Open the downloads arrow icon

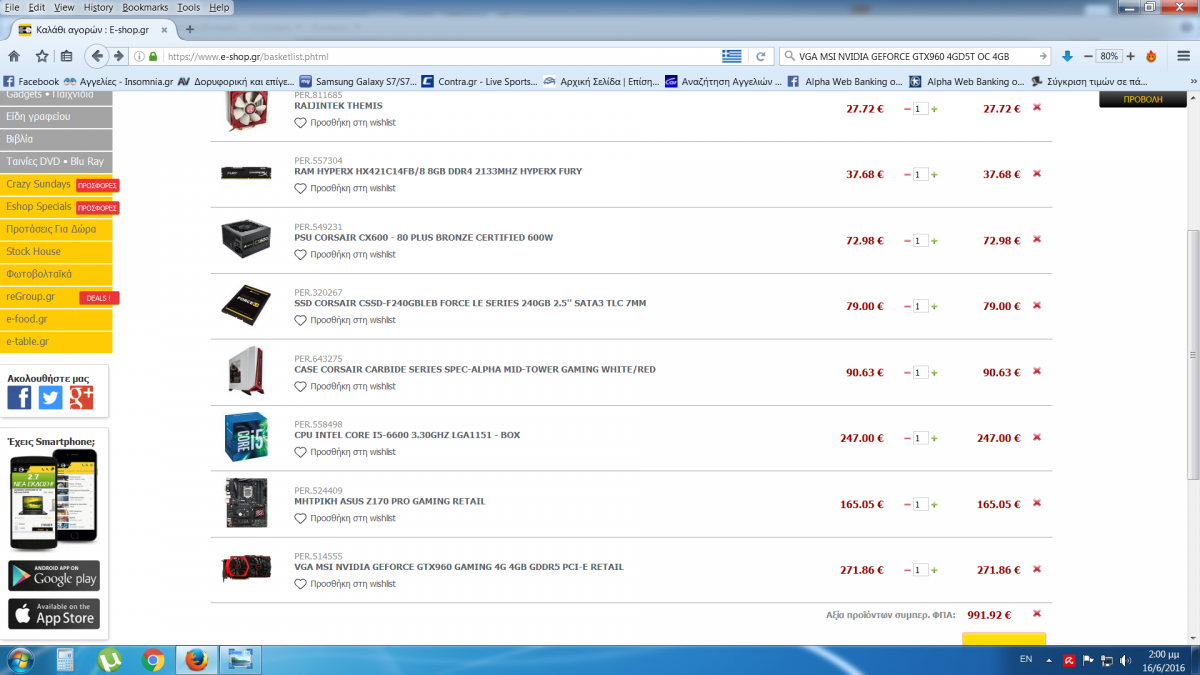pos(1067,56)
